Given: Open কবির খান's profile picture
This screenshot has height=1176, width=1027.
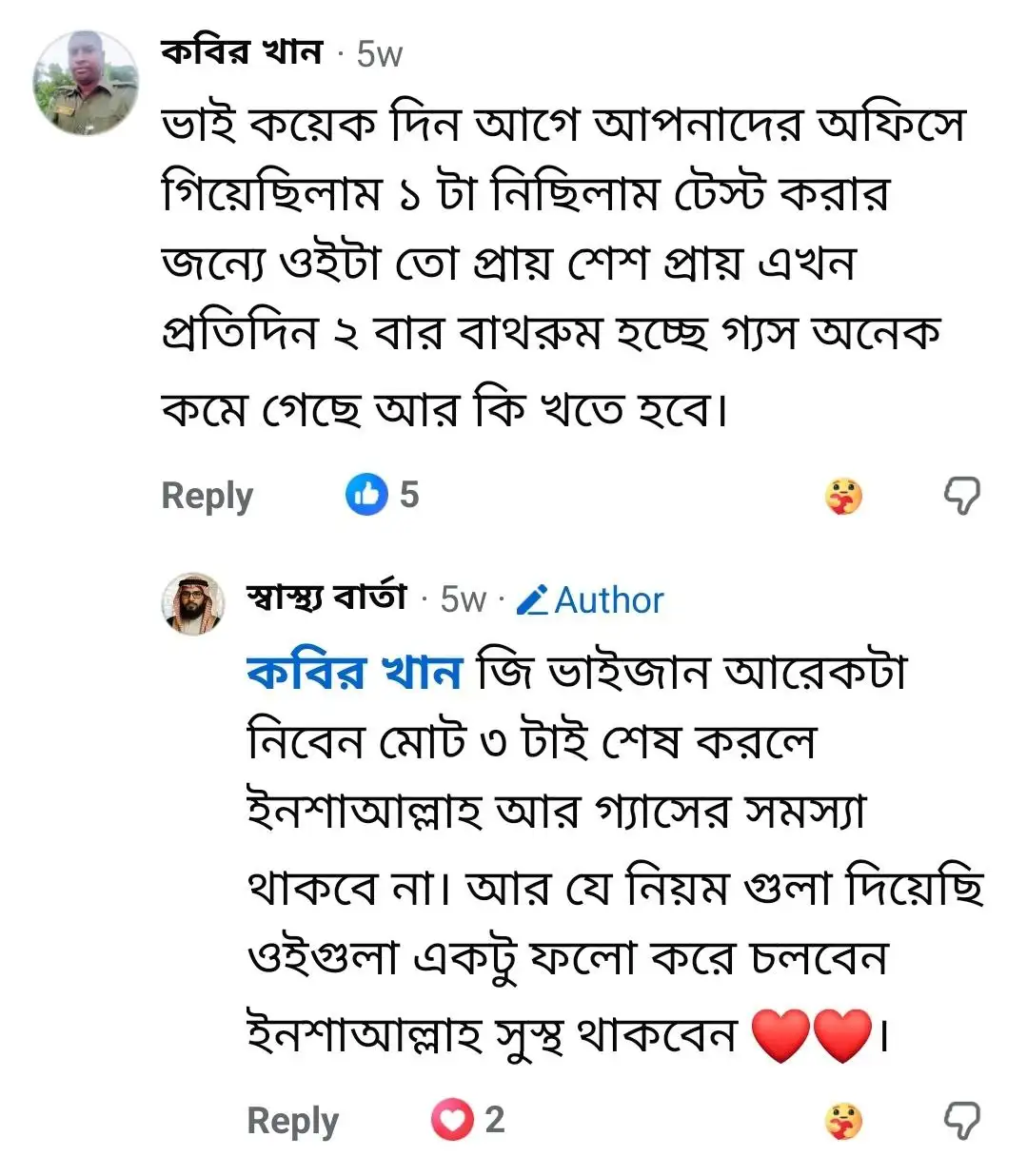Looking at the screenshot, I should pos(86,83).
